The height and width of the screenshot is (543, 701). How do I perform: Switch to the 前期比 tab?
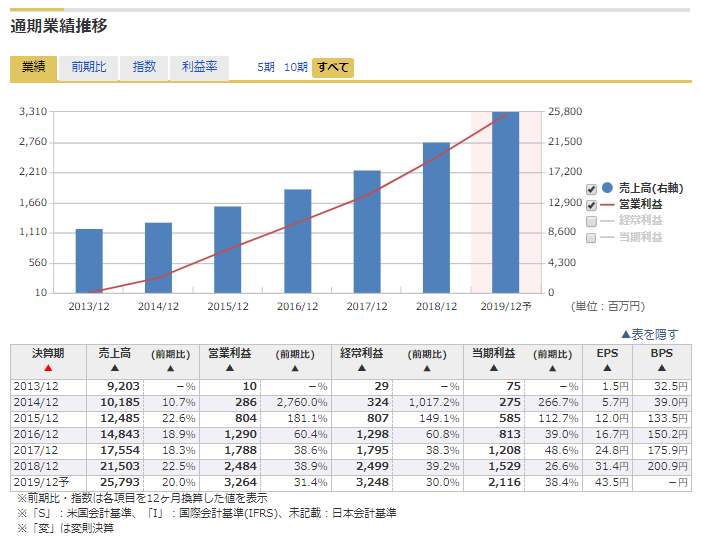[89, 67]
